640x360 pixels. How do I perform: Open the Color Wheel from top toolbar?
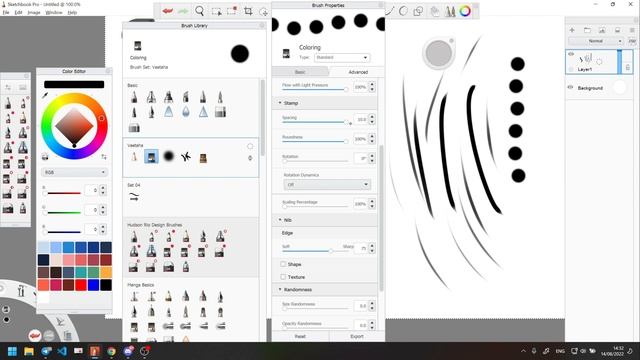tap(465, 11)
